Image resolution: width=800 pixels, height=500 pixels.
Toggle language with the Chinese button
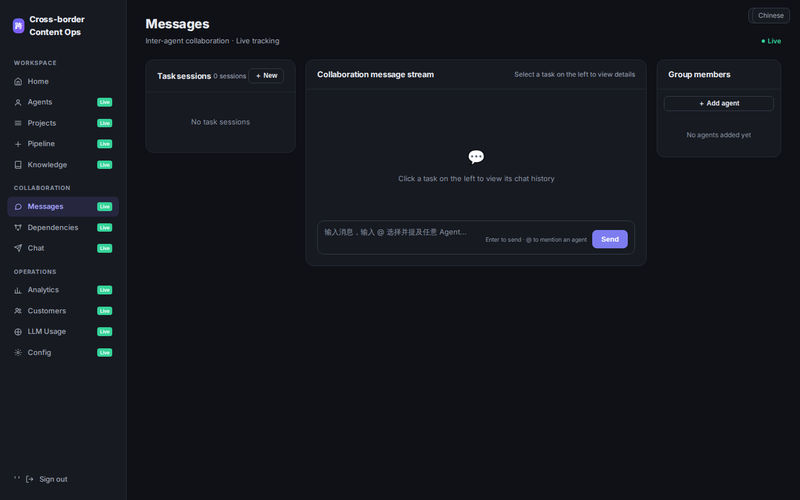[770, 15]
